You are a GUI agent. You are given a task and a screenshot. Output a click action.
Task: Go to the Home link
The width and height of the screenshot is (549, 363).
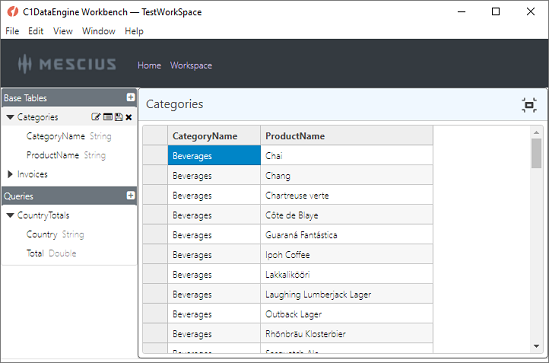point(149,65)
